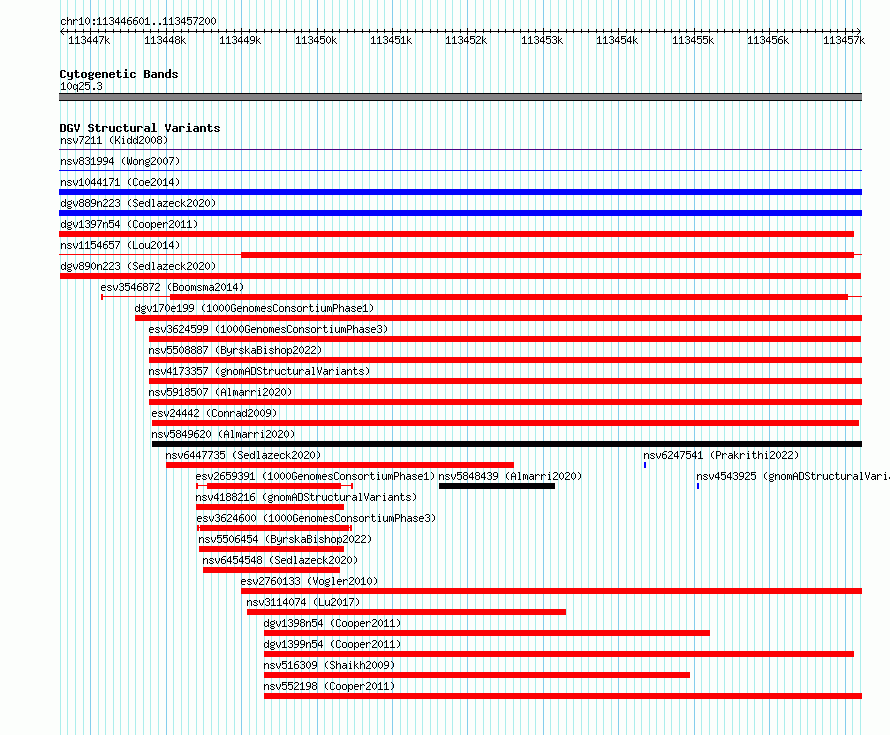Select nsv4173357 (gnomADStructuralVariants) label

pyautogui.click(x=259, y=371)
